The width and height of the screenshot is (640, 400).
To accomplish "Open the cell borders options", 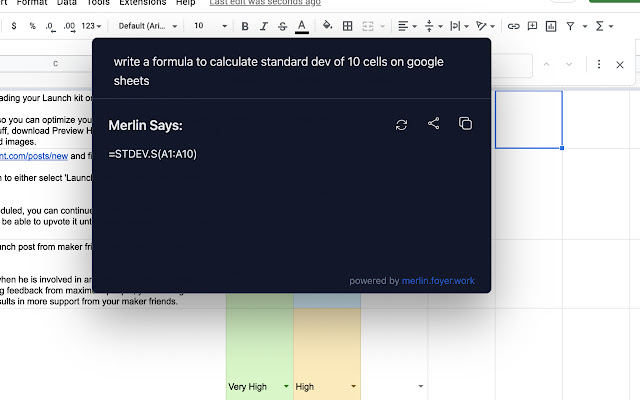I will (x=347, y=26).
